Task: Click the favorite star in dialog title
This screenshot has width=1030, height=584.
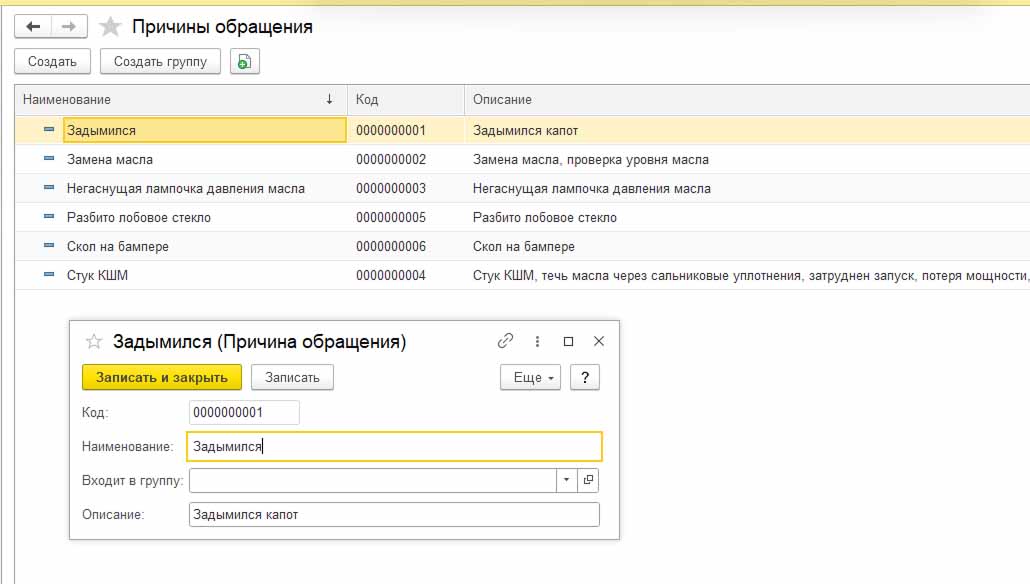Action: (94, 342)
